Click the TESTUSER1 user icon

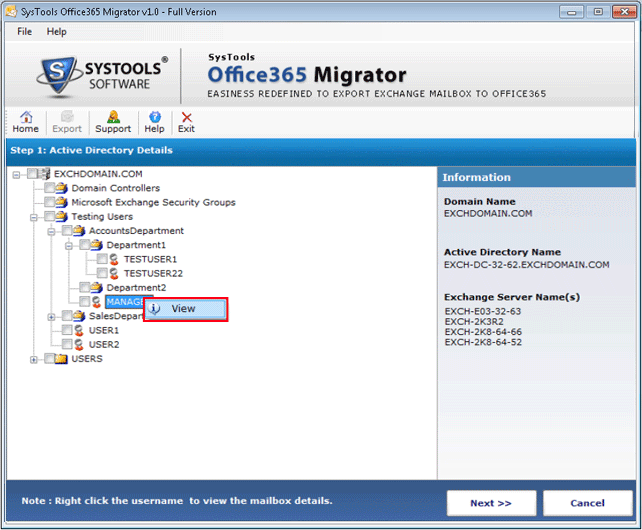point(114,259)
